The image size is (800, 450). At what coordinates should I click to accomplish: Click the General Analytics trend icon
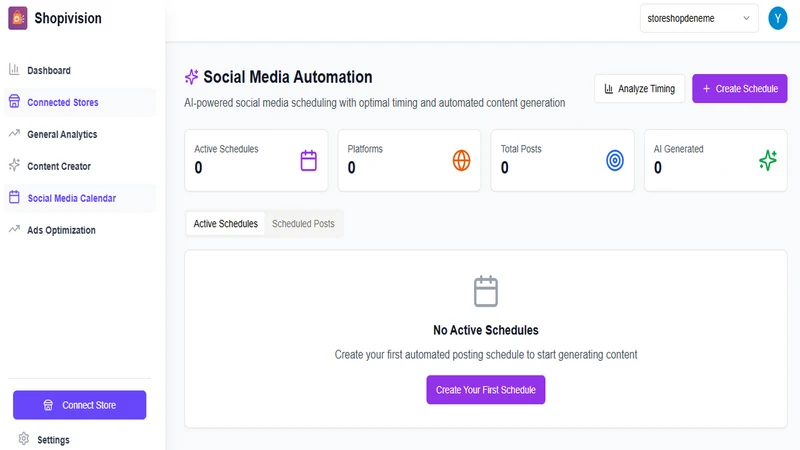14,134
